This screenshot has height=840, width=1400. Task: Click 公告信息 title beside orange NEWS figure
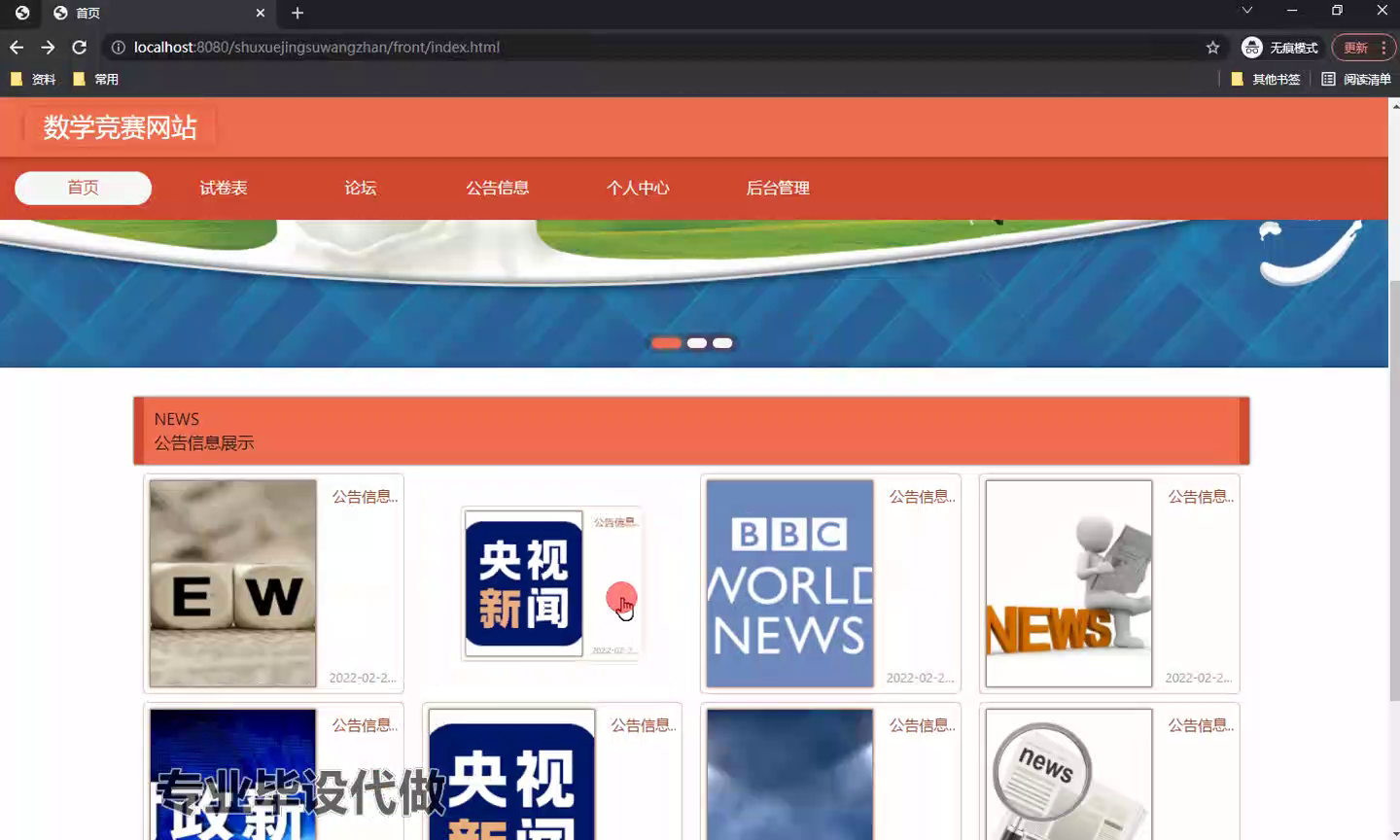pos(1201,497)
